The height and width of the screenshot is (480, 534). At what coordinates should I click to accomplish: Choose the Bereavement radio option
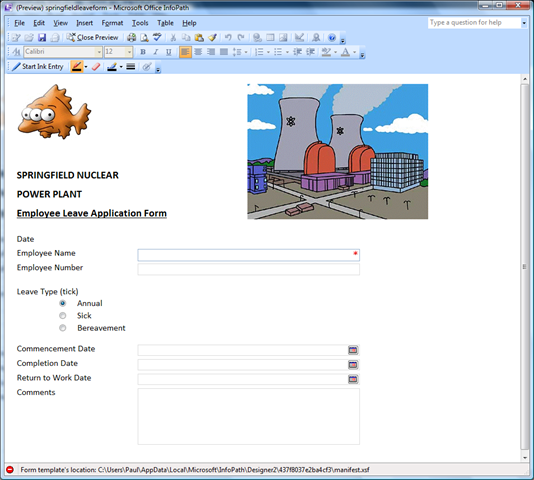(63, 328)
